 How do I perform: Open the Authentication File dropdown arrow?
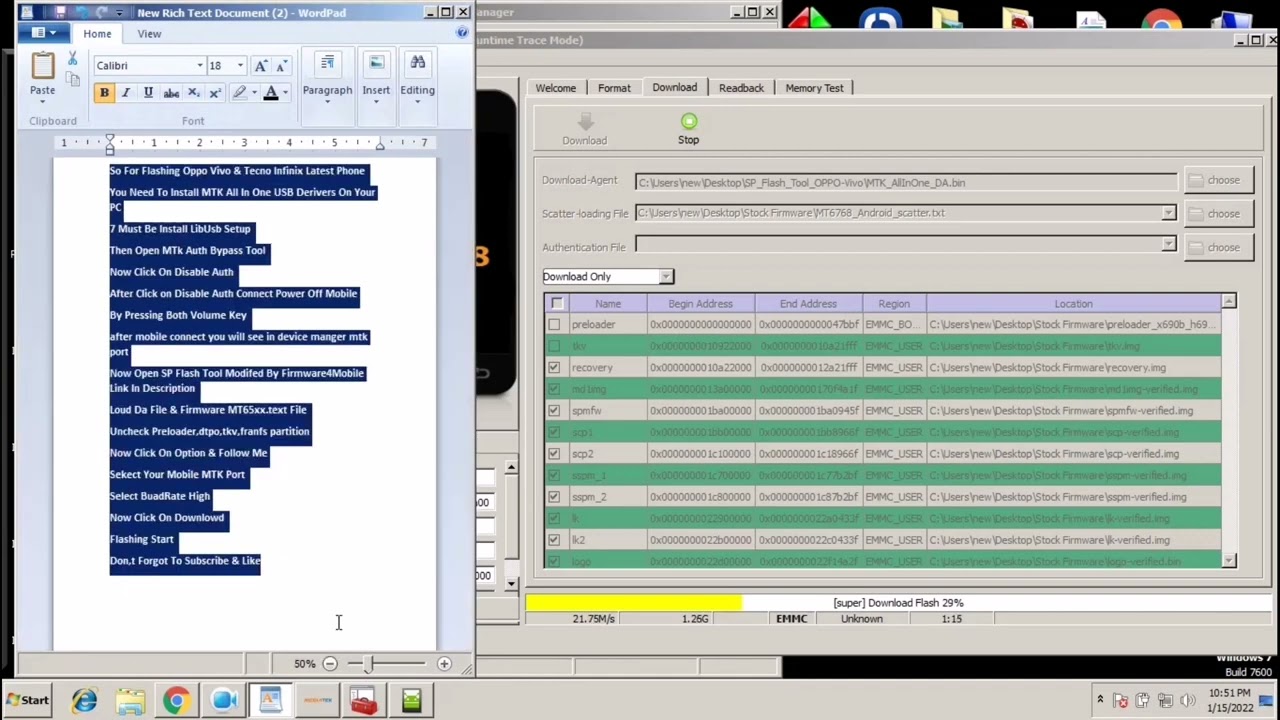pos(1168,245)
